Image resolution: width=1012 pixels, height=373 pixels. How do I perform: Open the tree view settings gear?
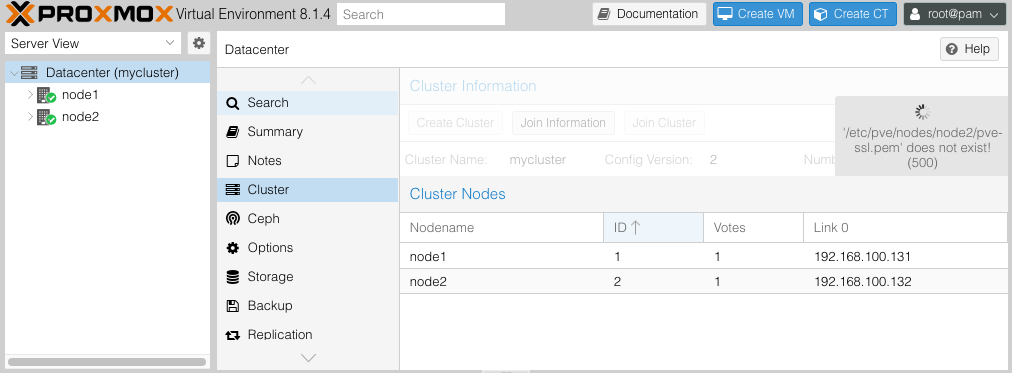(199, 43)
